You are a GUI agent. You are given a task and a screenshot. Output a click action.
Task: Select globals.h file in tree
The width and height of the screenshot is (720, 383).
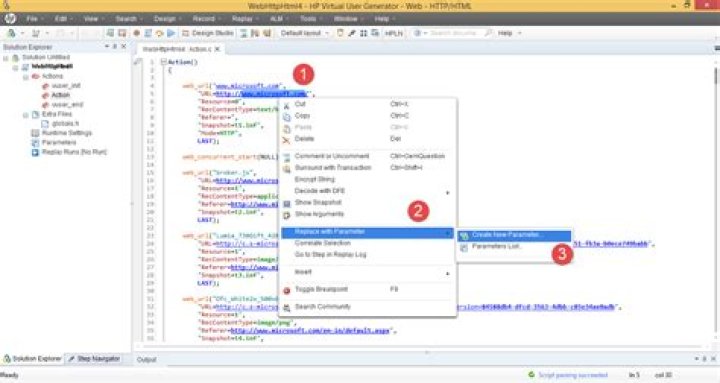click(65, 124)
